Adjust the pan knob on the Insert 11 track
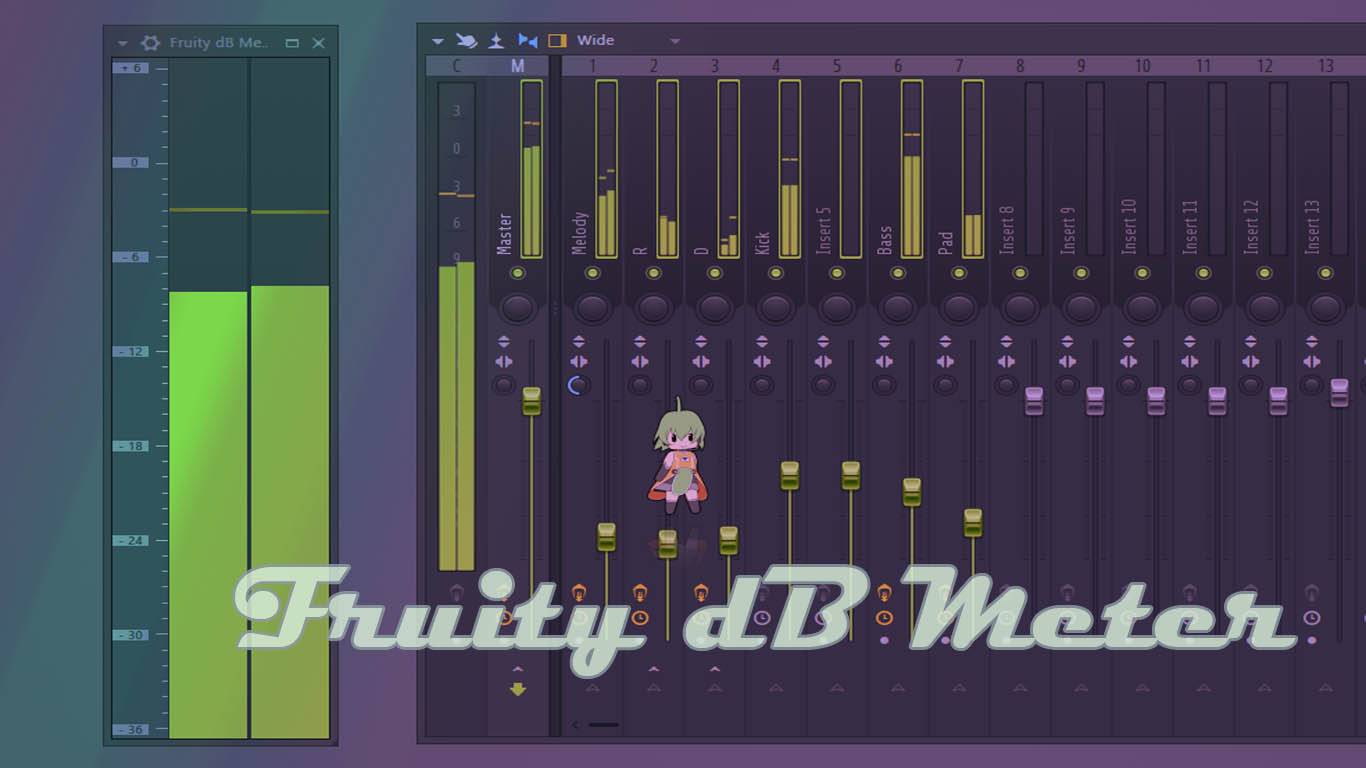The height and width of the screenshot is (768, 1366). (1203, 306)
